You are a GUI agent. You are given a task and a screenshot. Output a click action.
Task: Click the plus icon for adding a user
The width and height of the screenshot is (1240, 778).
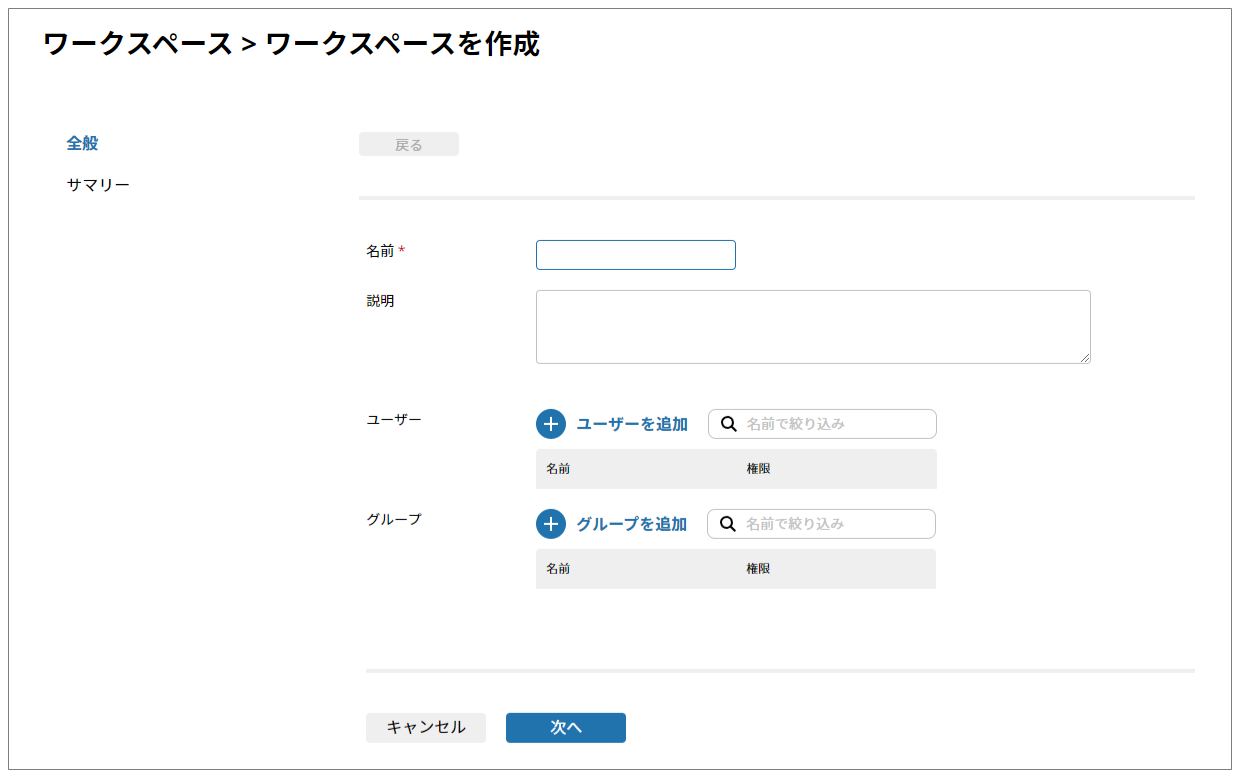[x=551, y=424]
